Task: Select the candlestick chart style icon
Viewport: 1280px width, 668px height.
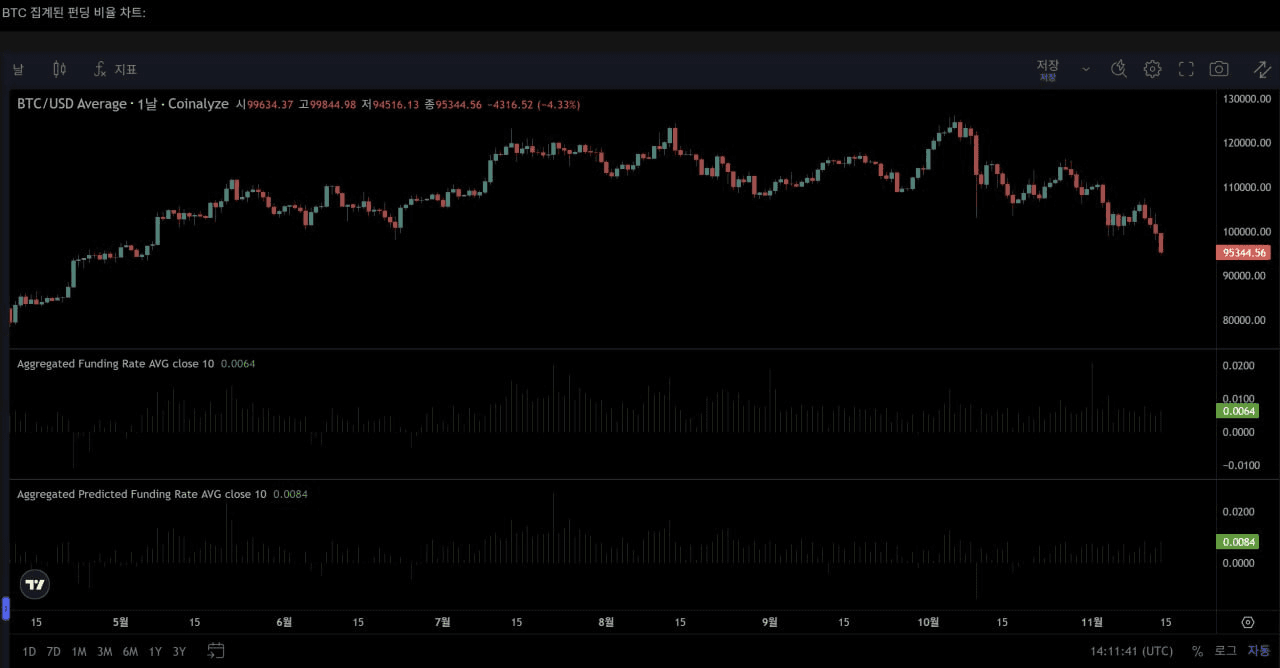Action: [x=59, y=69]
